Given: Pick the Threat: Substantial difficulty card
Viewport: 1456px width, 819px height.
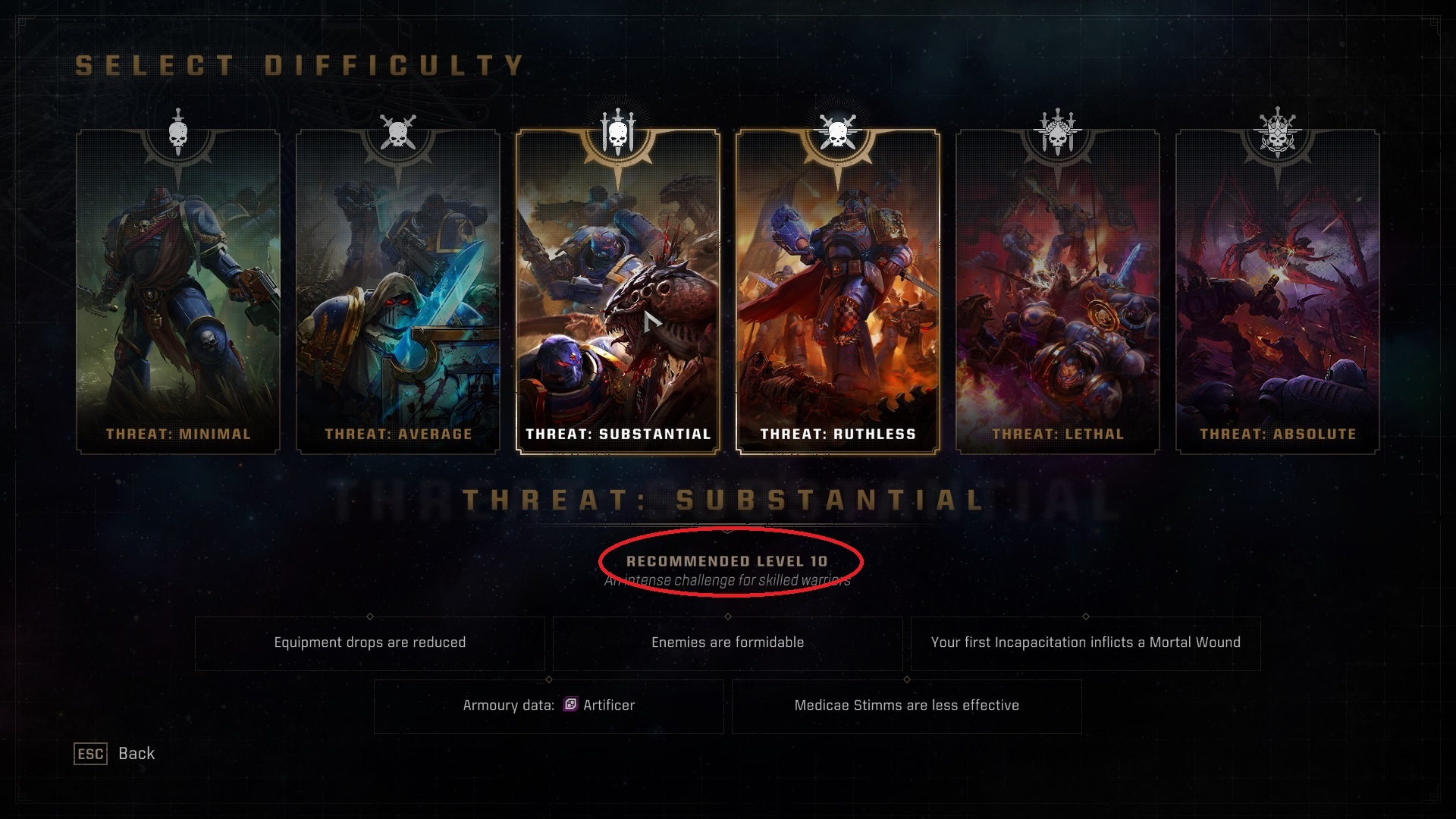Looking at the screenshot, I should click(618, 292).
